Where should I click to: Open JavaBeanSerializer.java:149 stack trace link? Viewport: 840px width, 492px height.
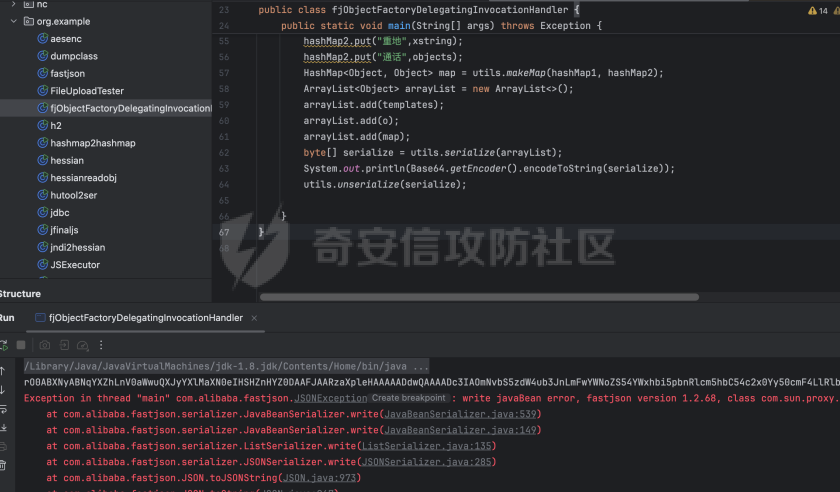pos(460,430)
